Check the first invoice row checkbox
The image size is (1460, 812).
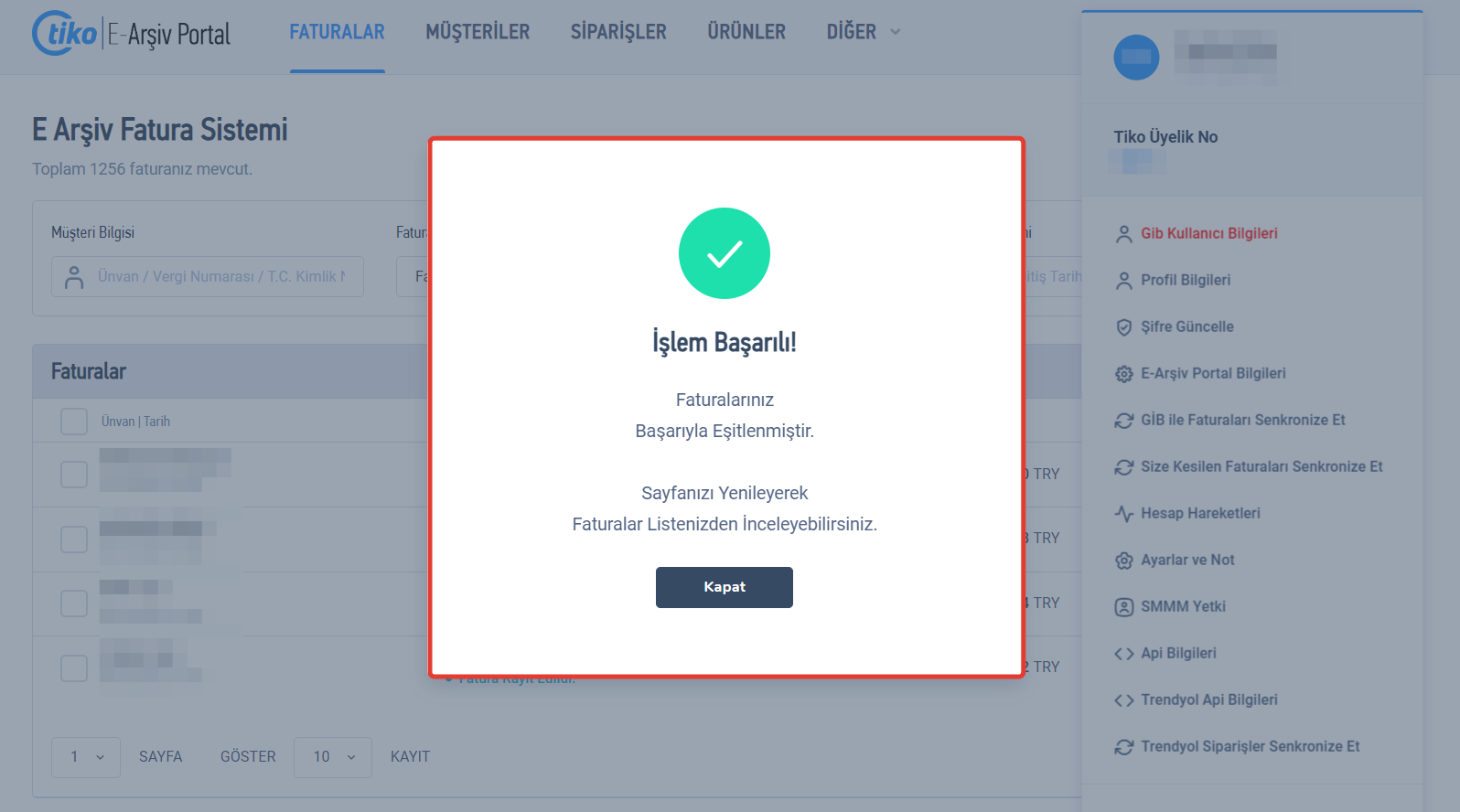coord(74,475)
